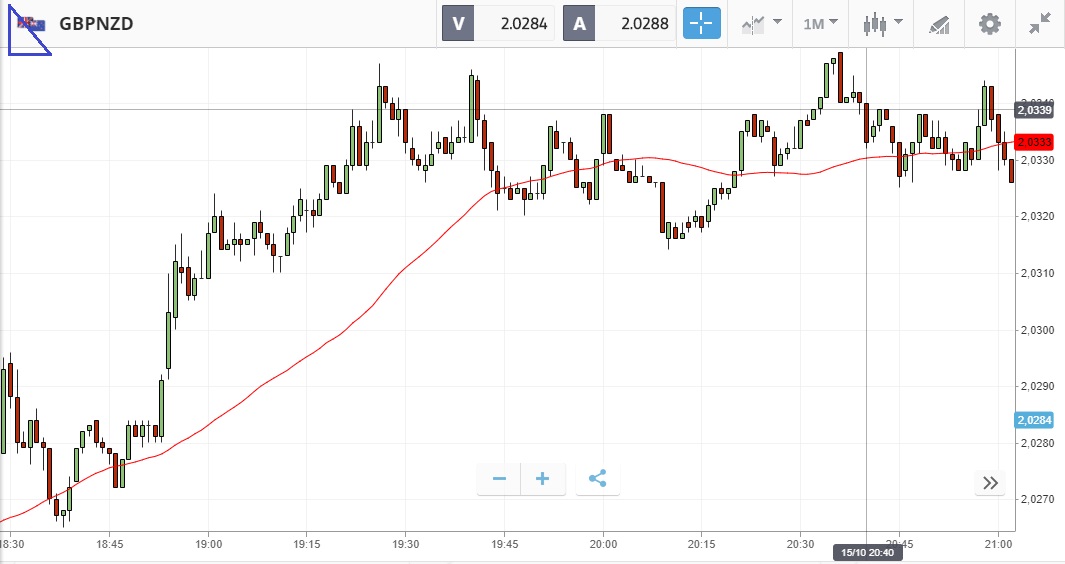
Task: Click the blue 2.0284 price label
Action: click(x=1034, y=420)
